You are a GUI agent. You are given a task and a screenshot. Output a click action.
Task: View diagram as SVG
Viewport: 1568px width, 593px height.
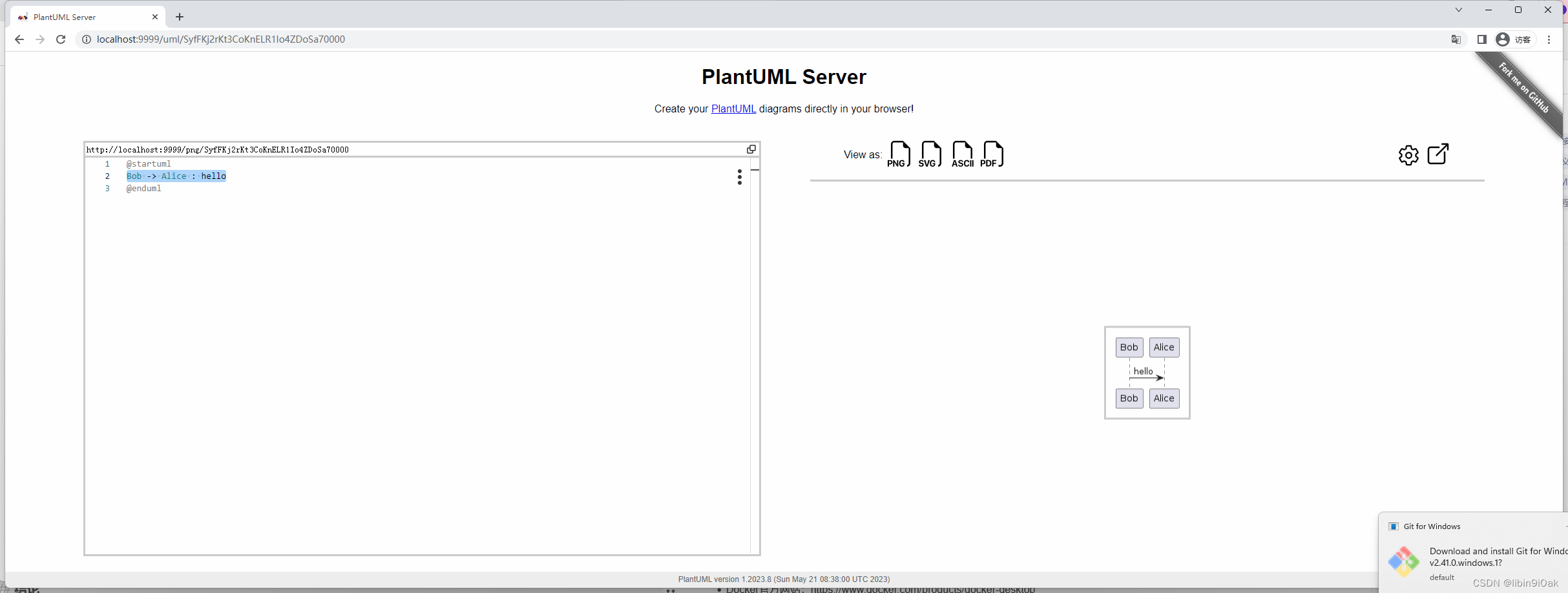[x=930, y=154]
